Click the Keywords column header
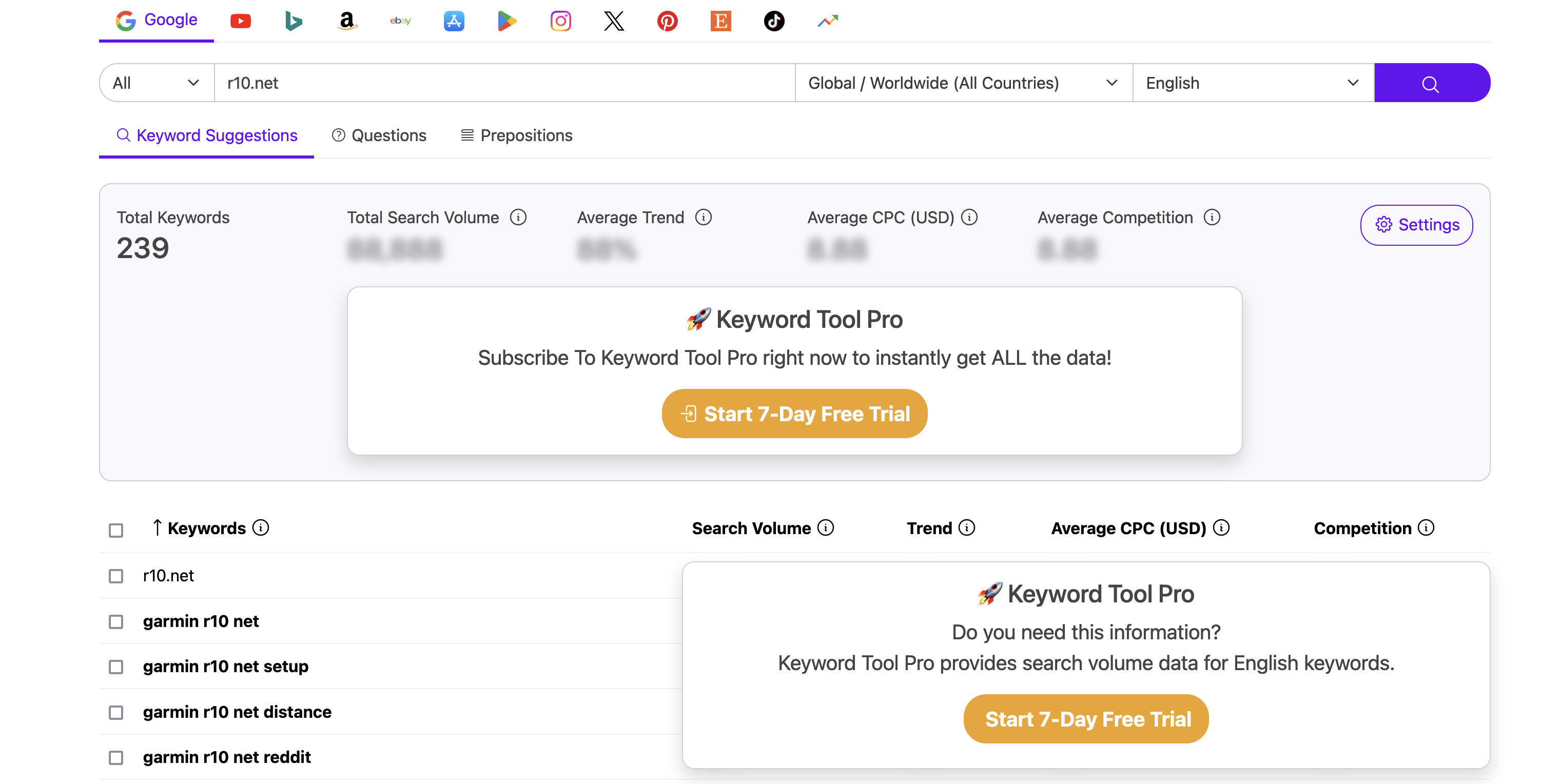The image size is (1560, 784). (x=206, y=528)
